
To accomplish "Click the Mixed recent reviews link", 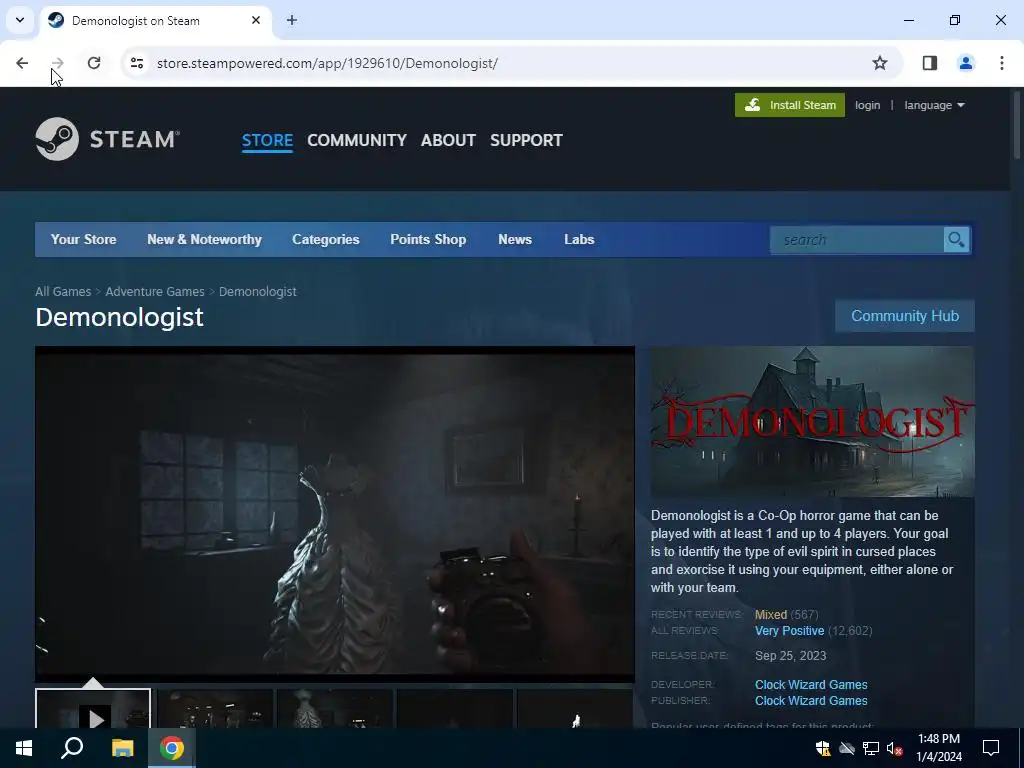I will pyautogui.click(x=771, y=615).
